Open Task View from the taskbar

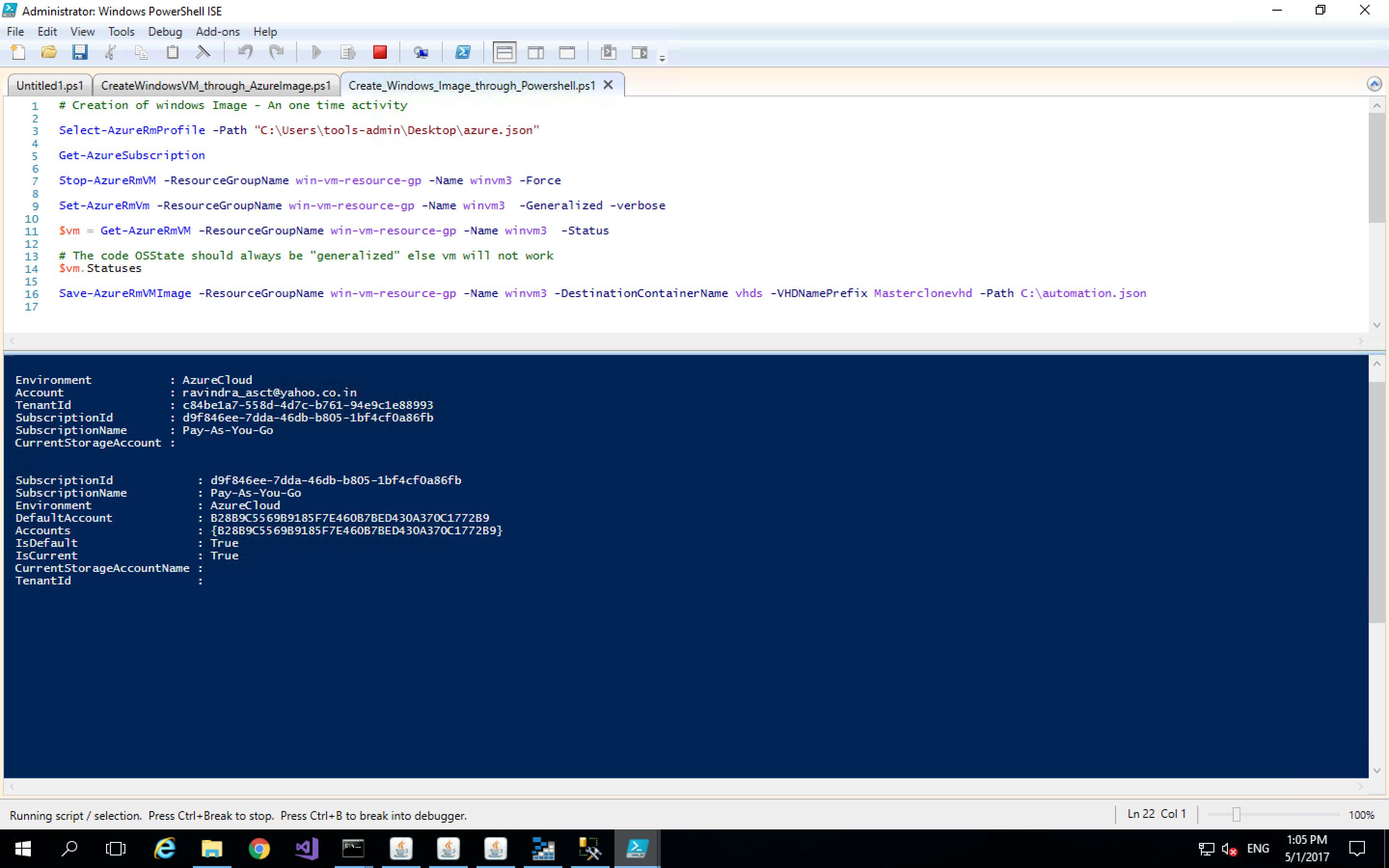point(115,849)
